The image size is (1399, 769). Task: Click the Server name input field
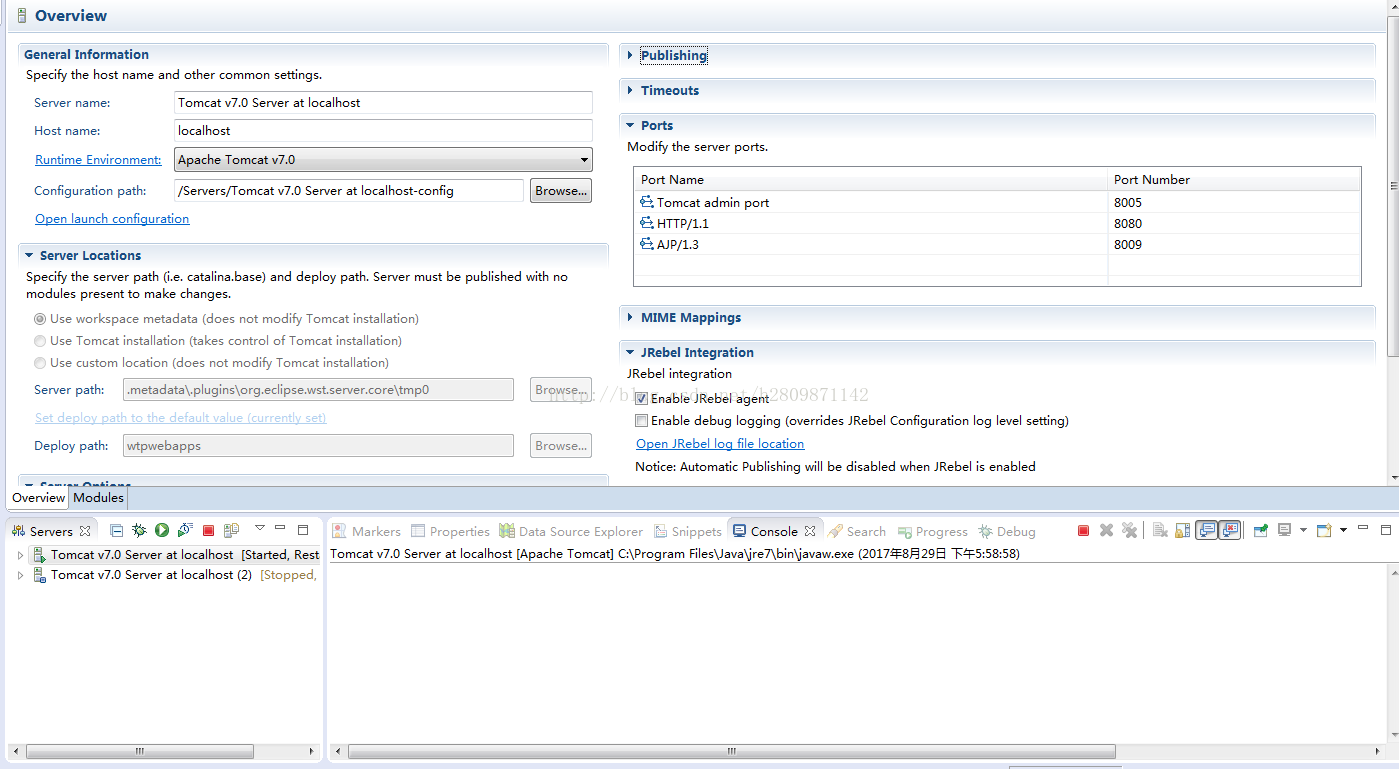(383, 102)
